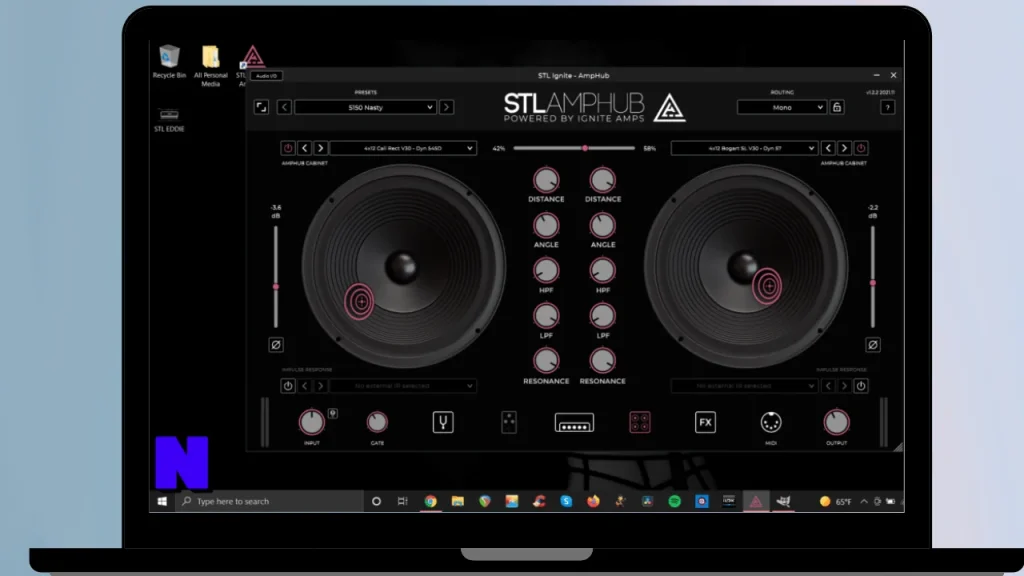Open the Routing dropdown set to Mono

782,107
